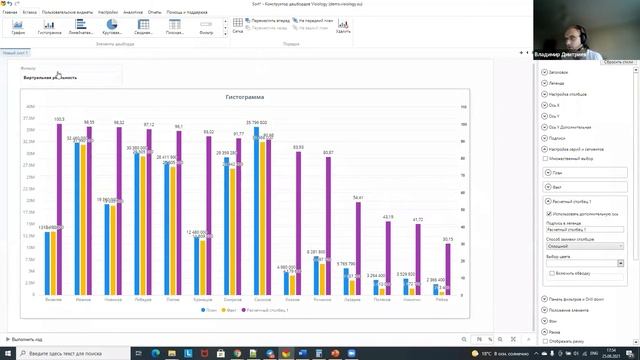
Task: Click На передний план in the ribbon
Action: [313, 20]
